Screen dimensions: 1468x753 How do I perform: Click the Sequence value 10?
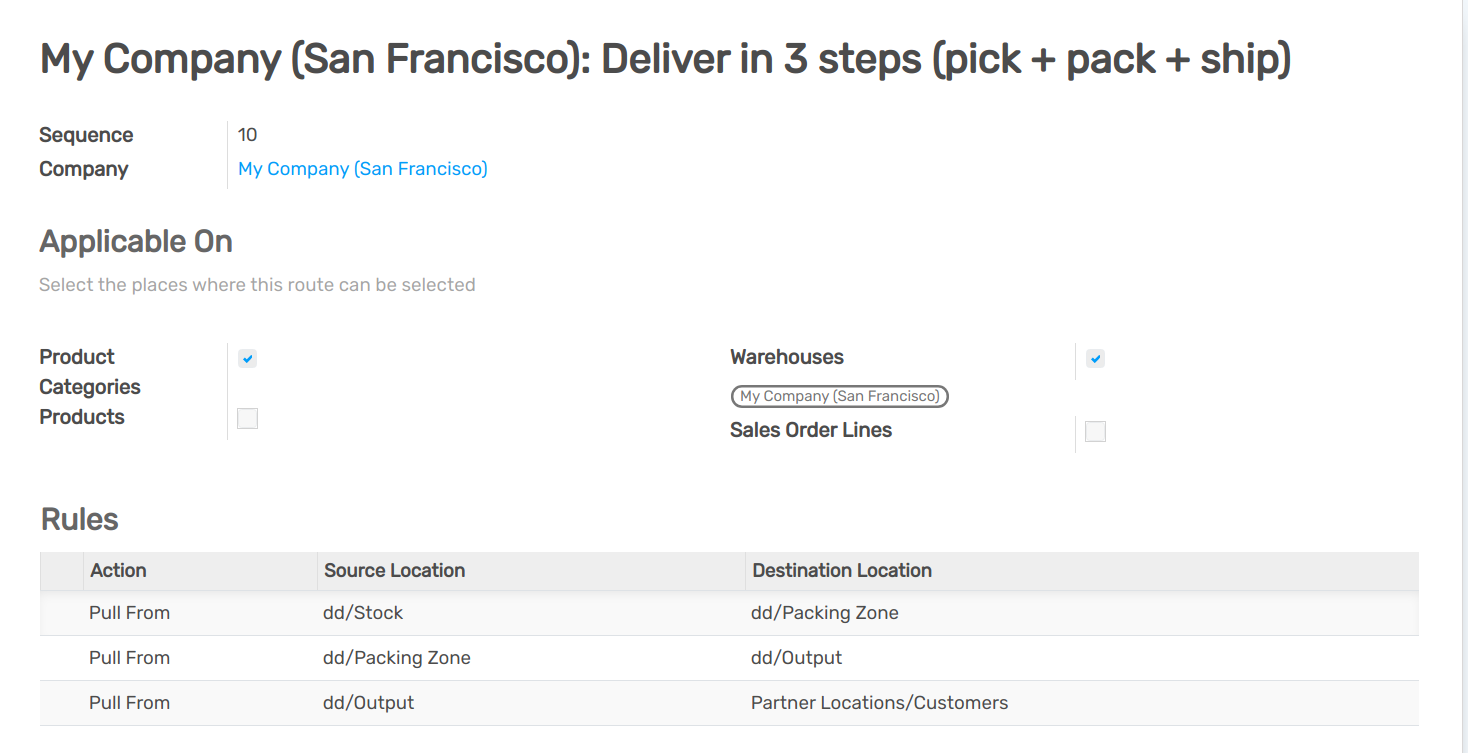tap(247, 135)
